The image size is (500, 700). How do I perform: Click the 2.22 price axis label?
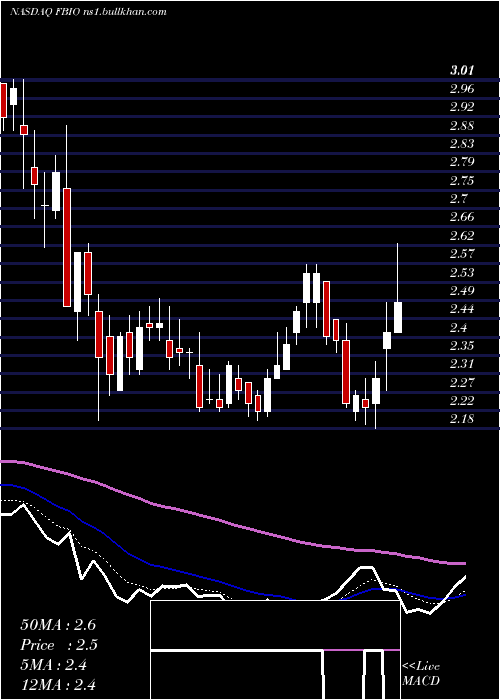pyautogui.click(x=462, y=400)
